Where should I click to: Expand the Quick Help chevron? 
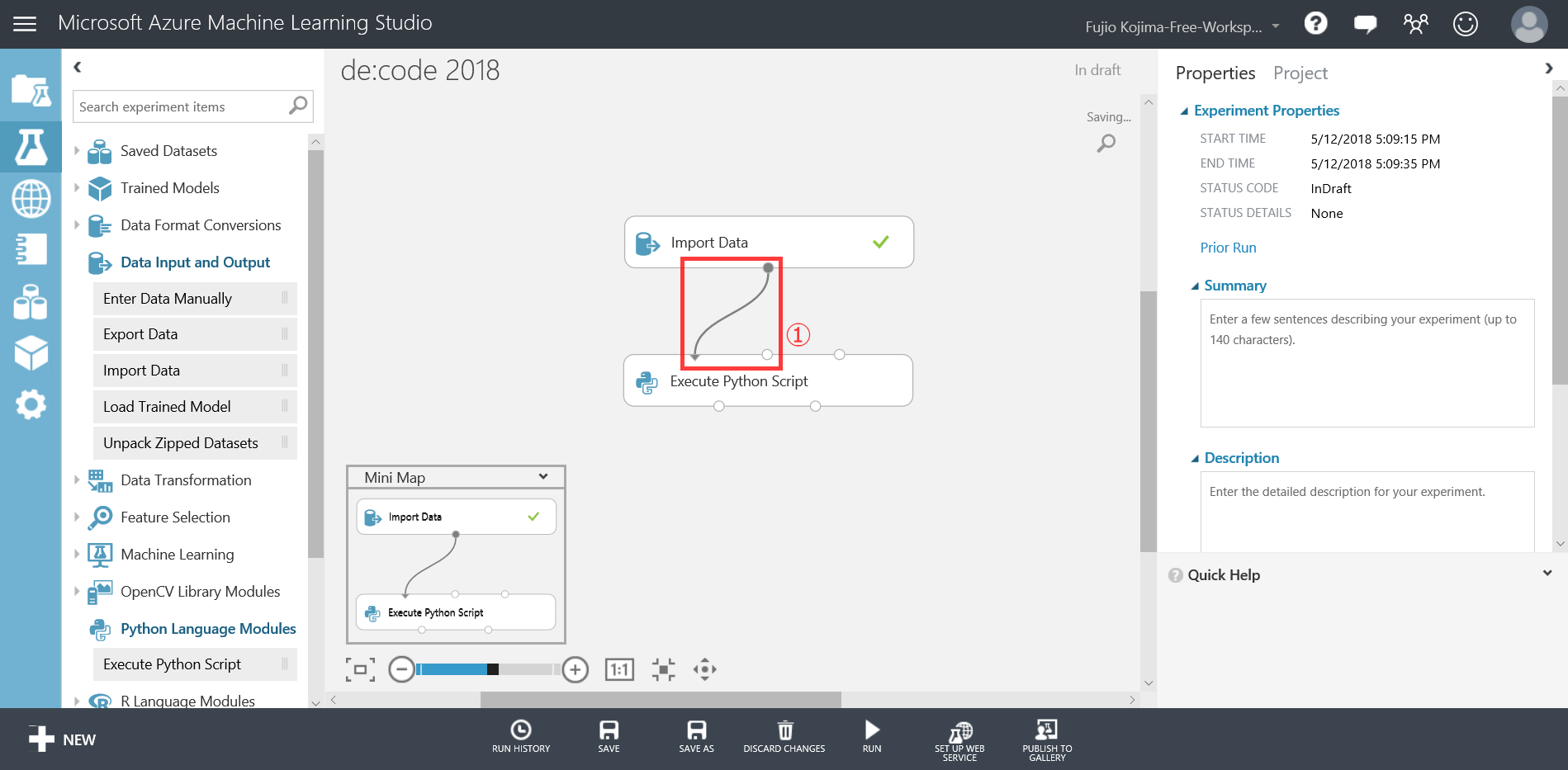[1547, 573]
